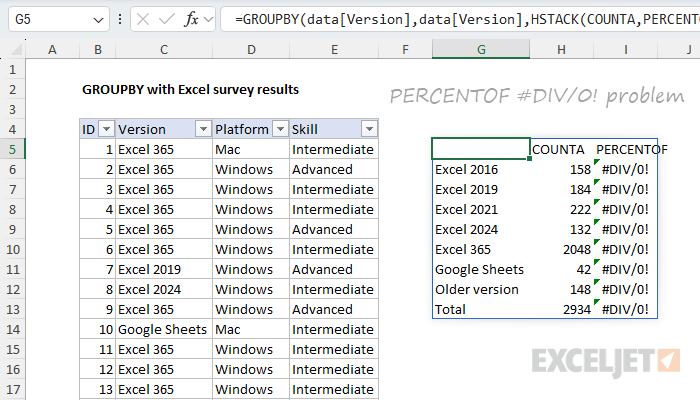Click the count cell showing 158
Screen dimensions: 700x400
pos(561,169)
